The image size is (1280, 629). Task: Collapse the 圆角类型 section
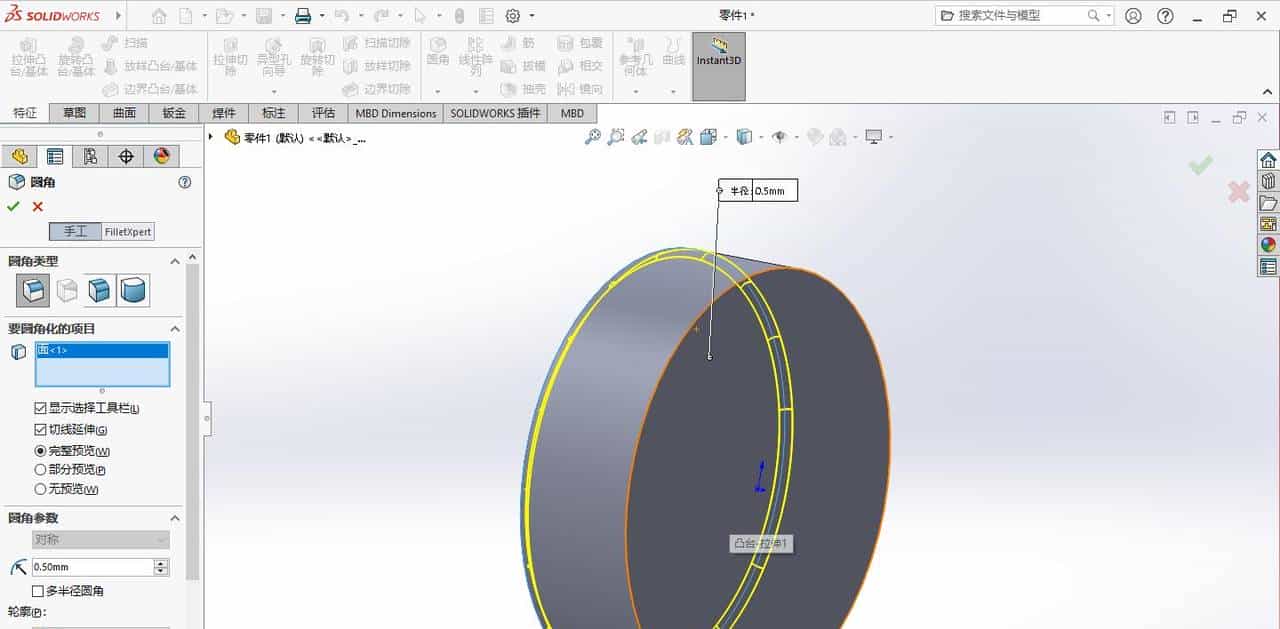[174, 261]
